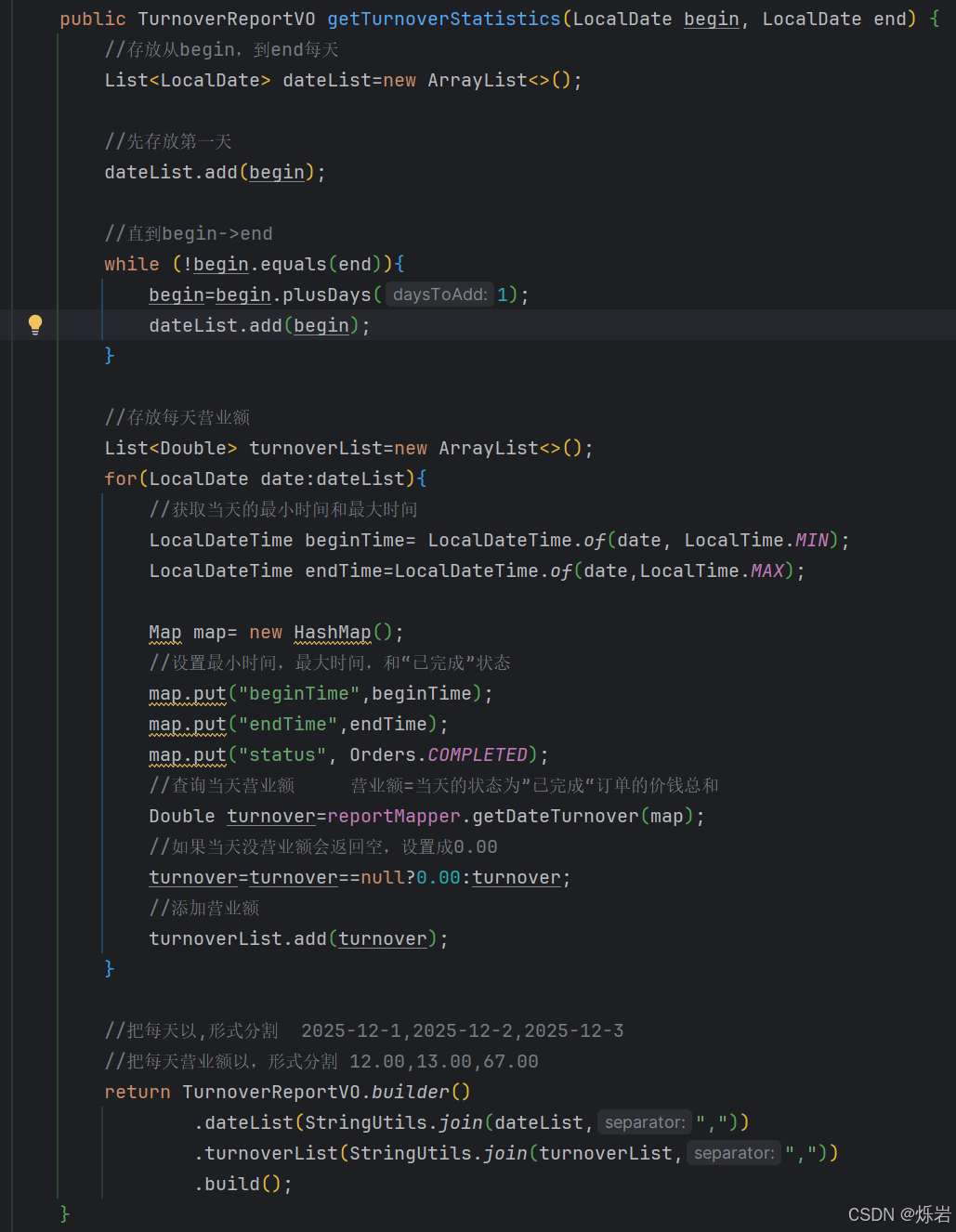The height and width of the screenshot is (1232, 956).
Task: Click closing brace of the while loop
Action: pyautogui.click(x=110, y=355)
